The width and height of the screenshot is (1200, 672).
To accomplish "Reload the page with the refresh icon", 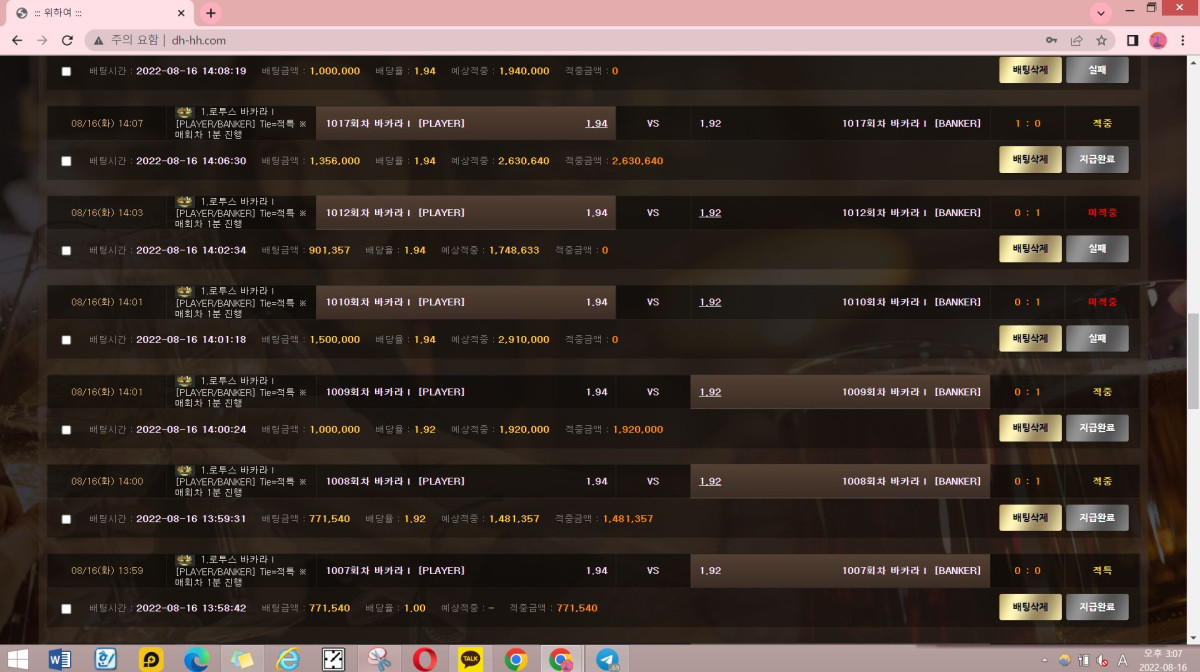I will coord(67,40).
